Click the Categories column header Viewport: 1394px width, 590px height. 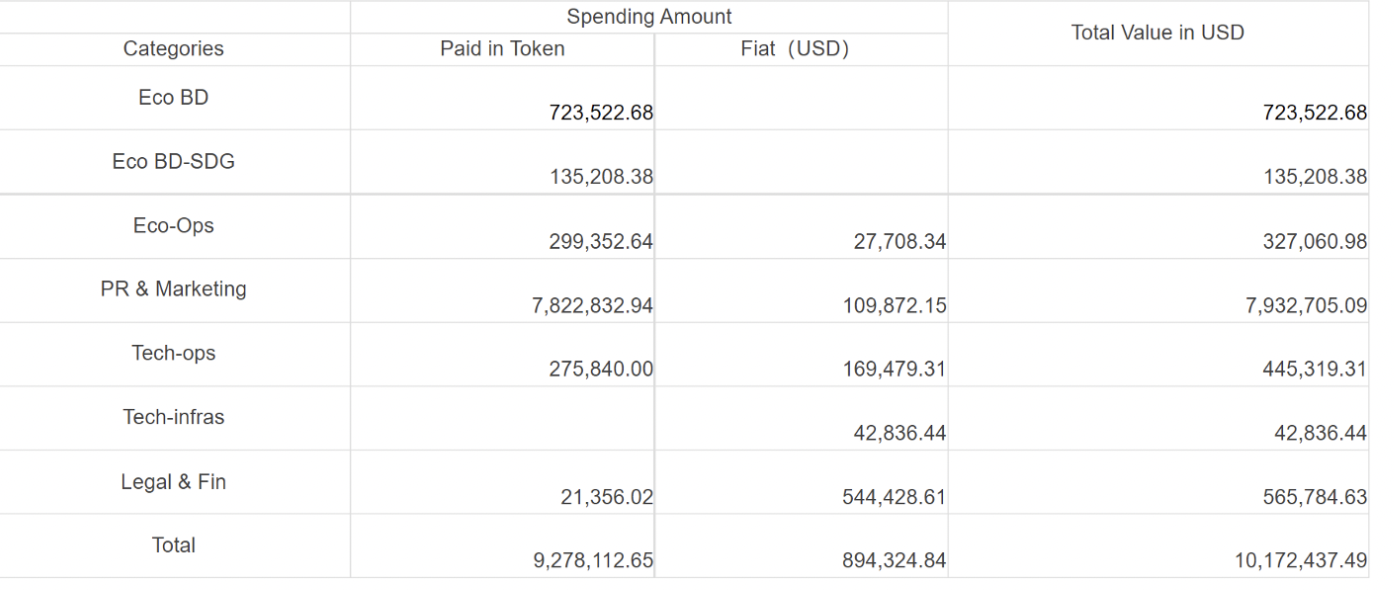173,49
